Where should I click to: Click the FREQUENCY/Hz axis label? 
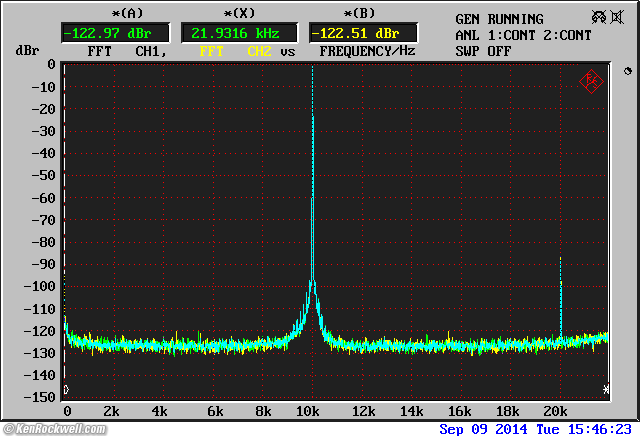[x=367, y=50]
